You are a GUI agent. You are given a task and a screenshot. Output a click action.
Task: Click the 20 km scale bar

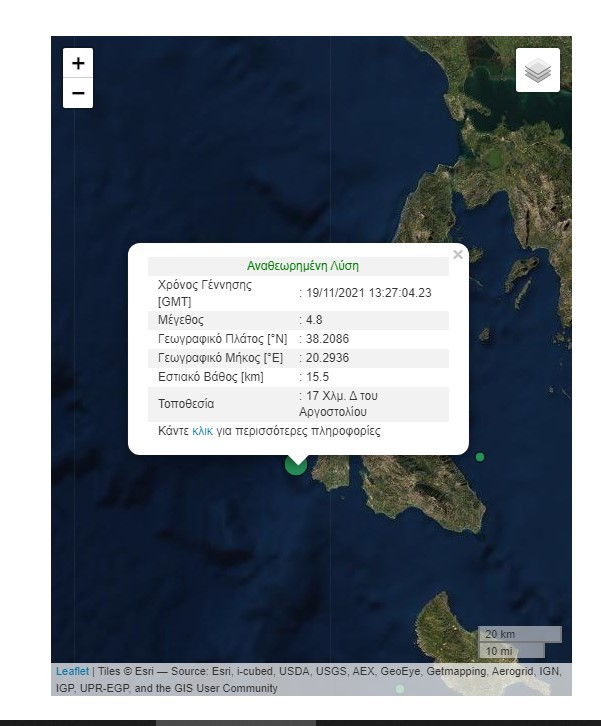click(x=518, y=635)
